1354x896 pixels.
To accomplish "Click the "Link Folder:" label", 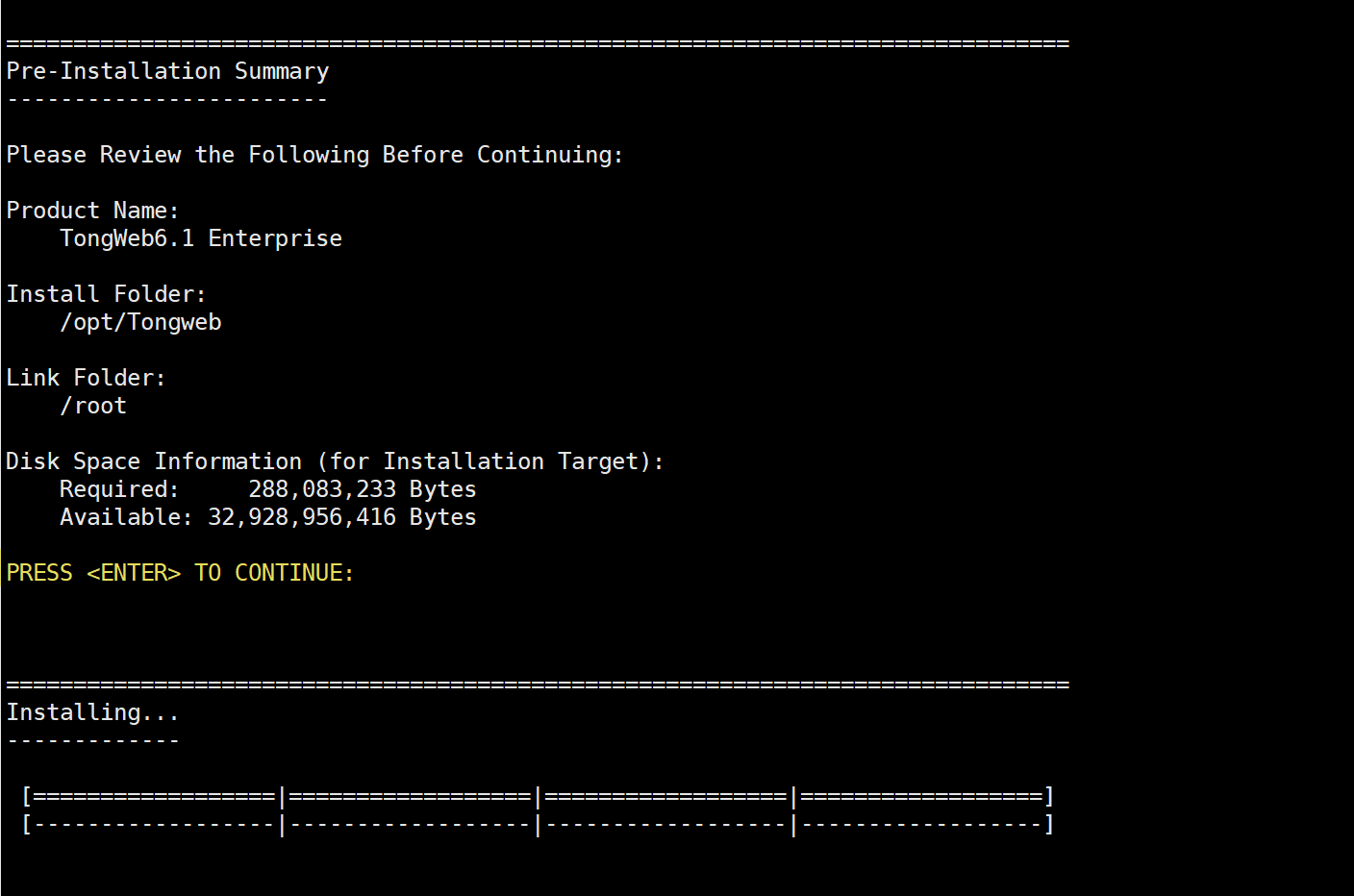I will point(86,379).
